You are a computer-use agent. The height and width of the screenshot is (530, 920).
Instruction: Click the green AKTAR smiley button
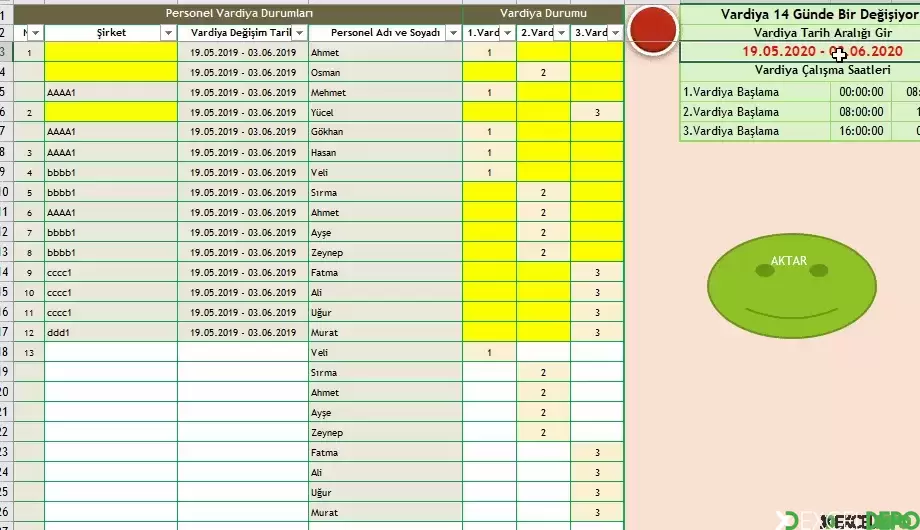792,286
